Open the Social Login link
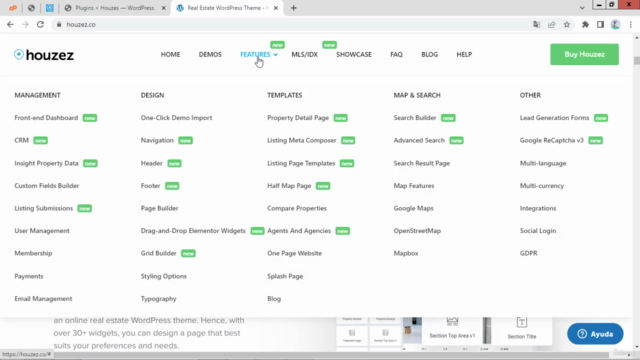 tap(538, 231)
